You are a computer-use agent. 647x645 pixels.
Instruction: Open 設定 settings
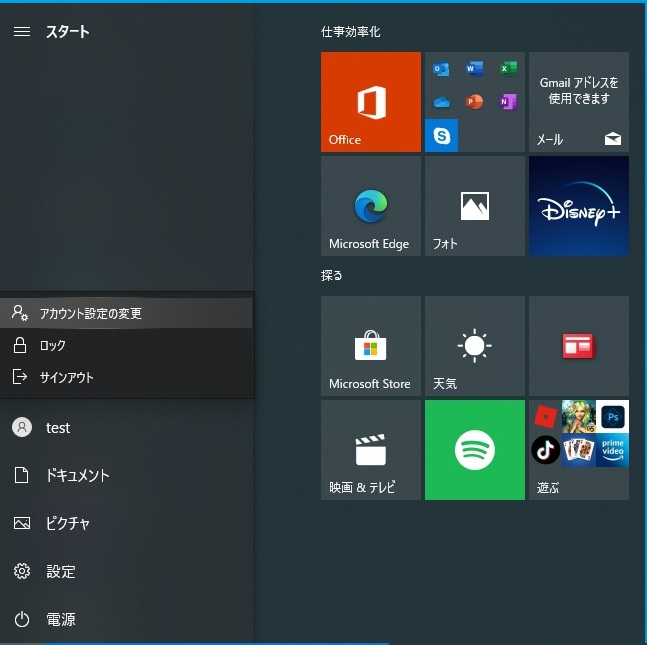pyautogui.click(x=126, y=571)
